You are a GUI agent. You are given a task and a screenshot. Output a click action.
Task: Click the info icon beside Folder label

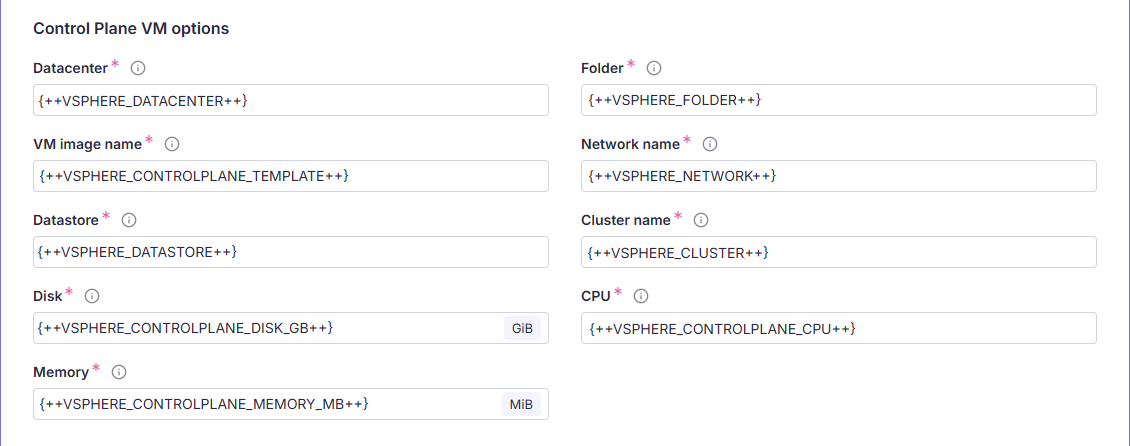click(x=654, y=68)
